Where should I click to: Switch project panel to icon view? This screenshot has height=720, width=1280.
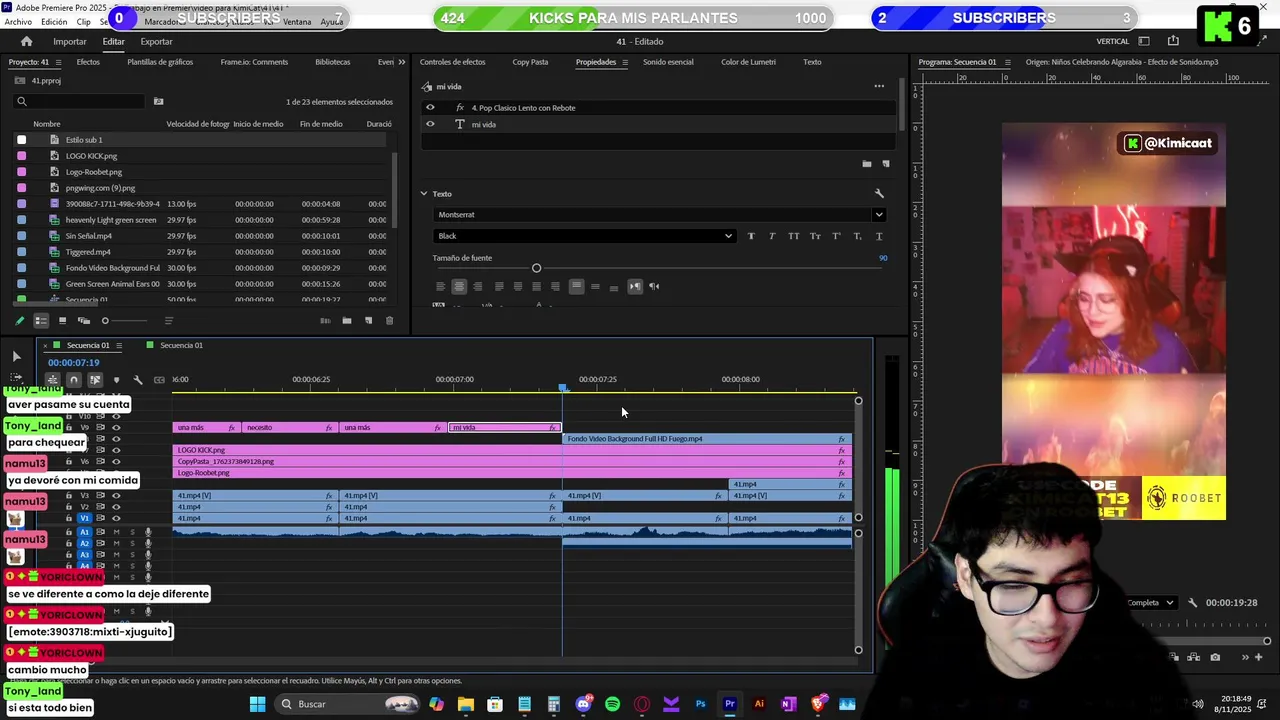[x=62, y=321]
